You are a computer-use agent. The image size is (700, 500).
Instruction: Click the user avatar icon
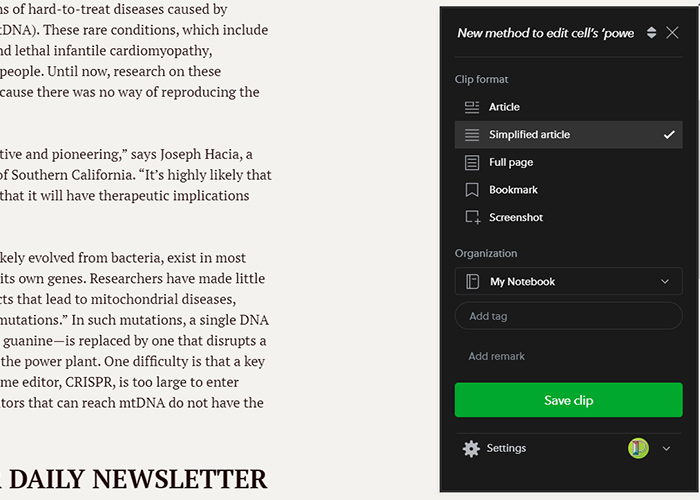(x=638, y=449)
